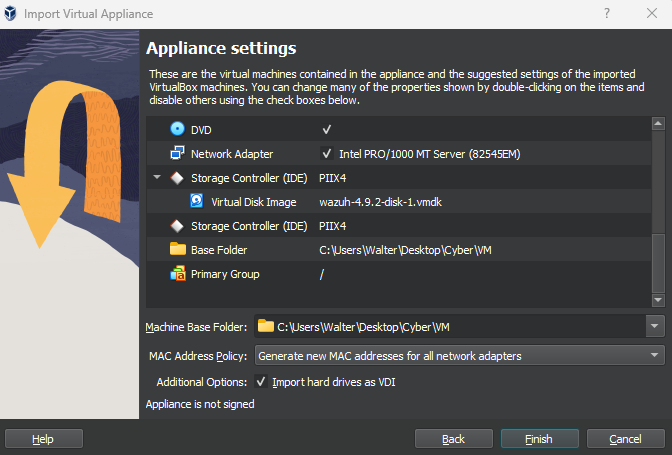Image resolution: width=672 pixels, height=455 pixels.
Task: Click the Network Adapter icon
Action: click(x=178, y=154)
